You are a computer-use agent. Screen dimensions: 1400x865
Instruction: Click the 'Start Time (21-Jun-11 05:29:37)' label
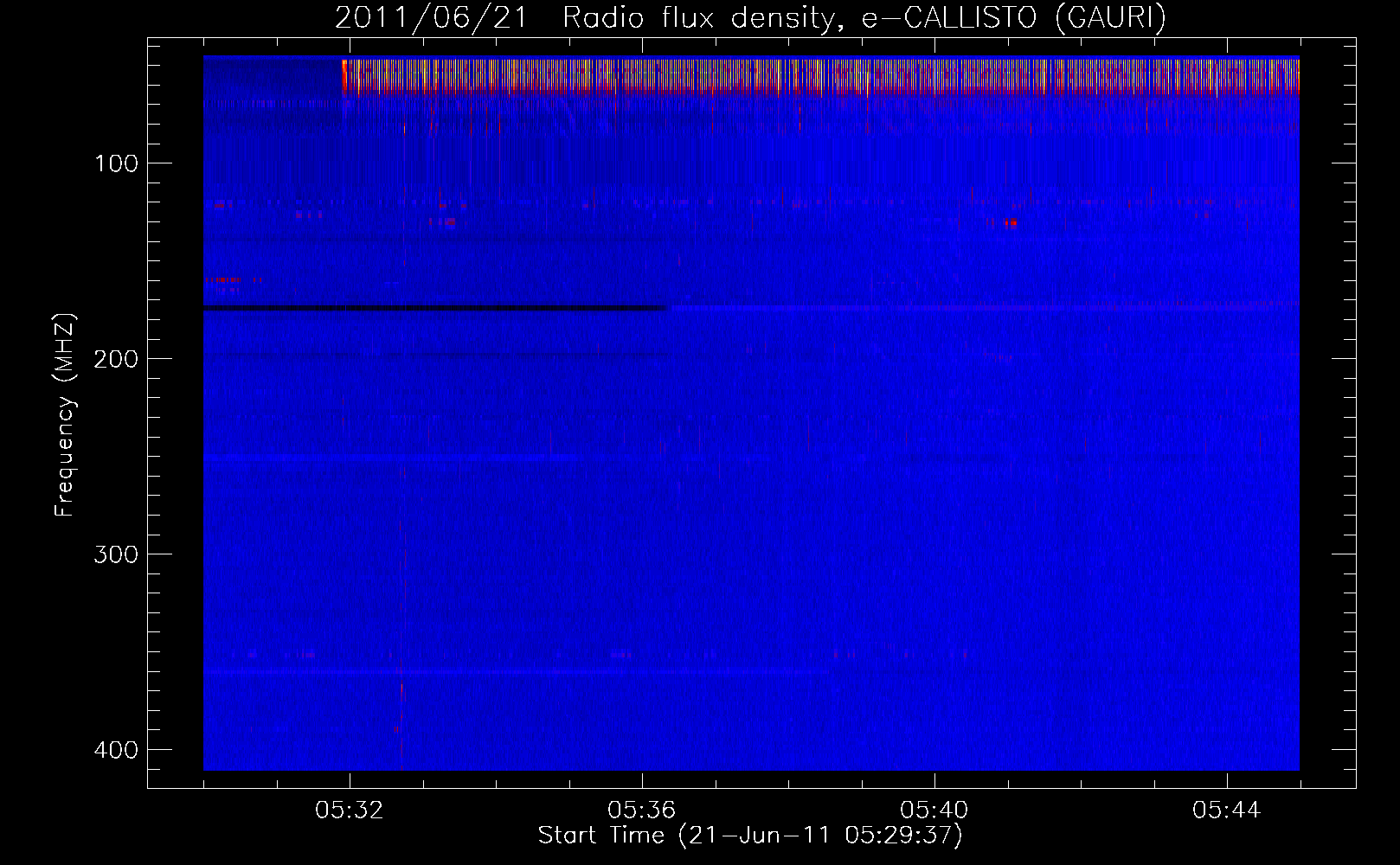(750, 836)
